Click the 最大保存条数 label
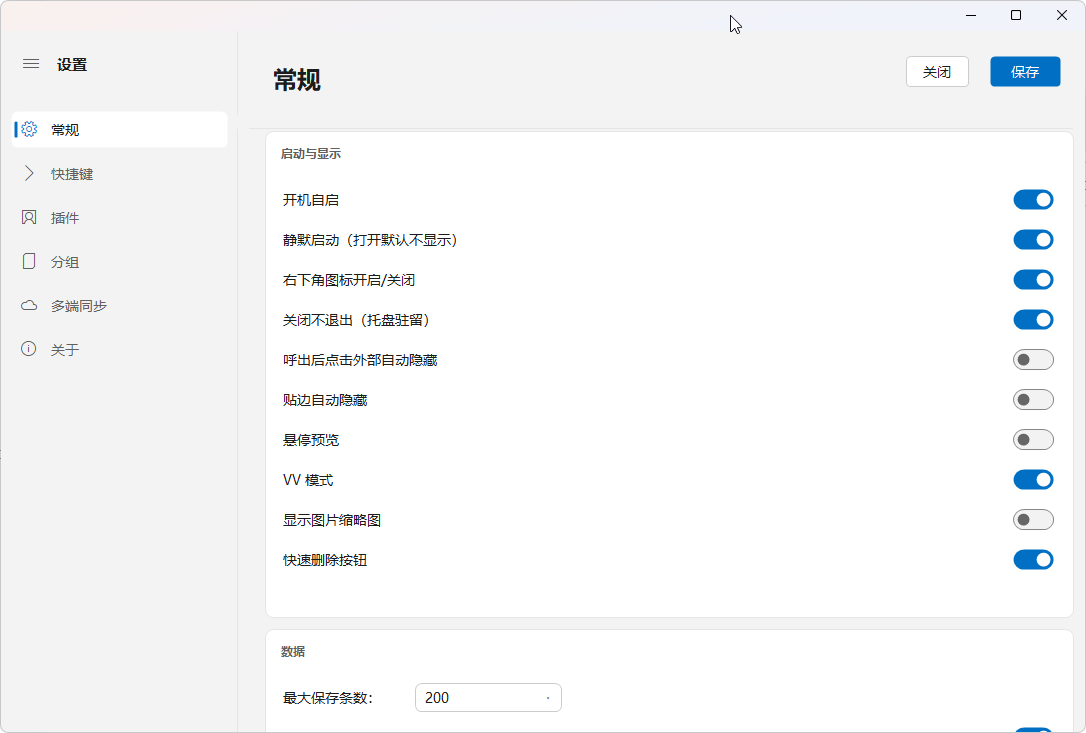The image size is (1086, 733). coord(328,698)
